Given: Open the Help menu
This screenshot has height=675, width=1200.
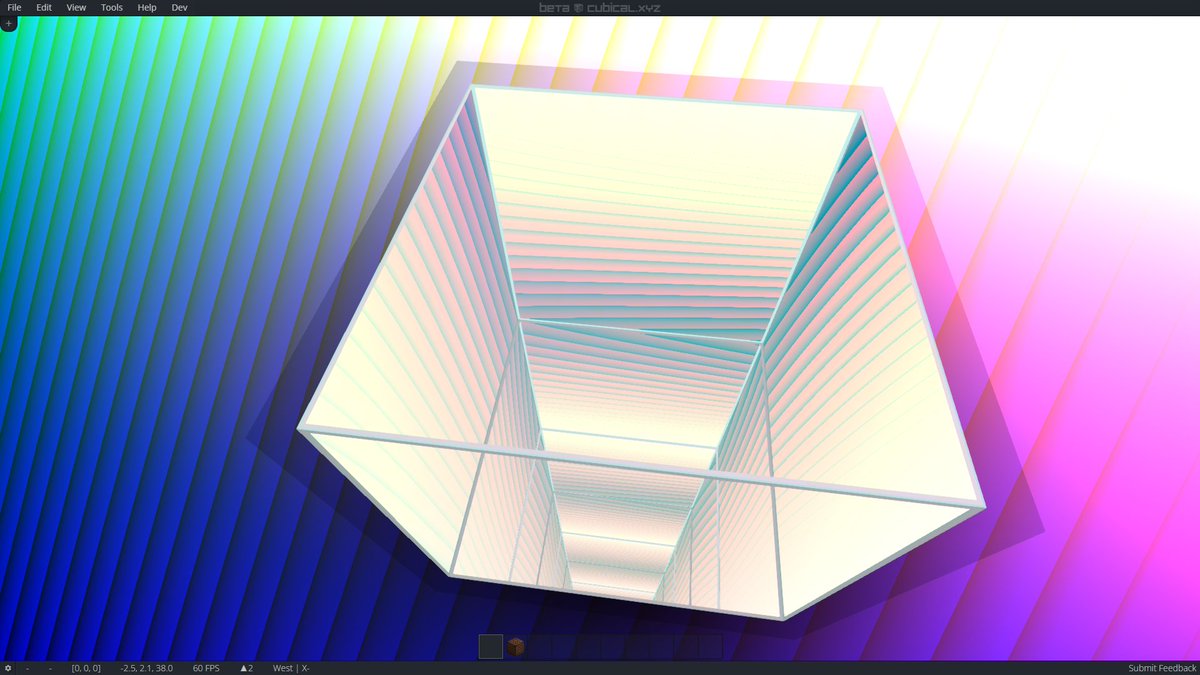Looking at the screenshot, I should [x=146, y=7].
